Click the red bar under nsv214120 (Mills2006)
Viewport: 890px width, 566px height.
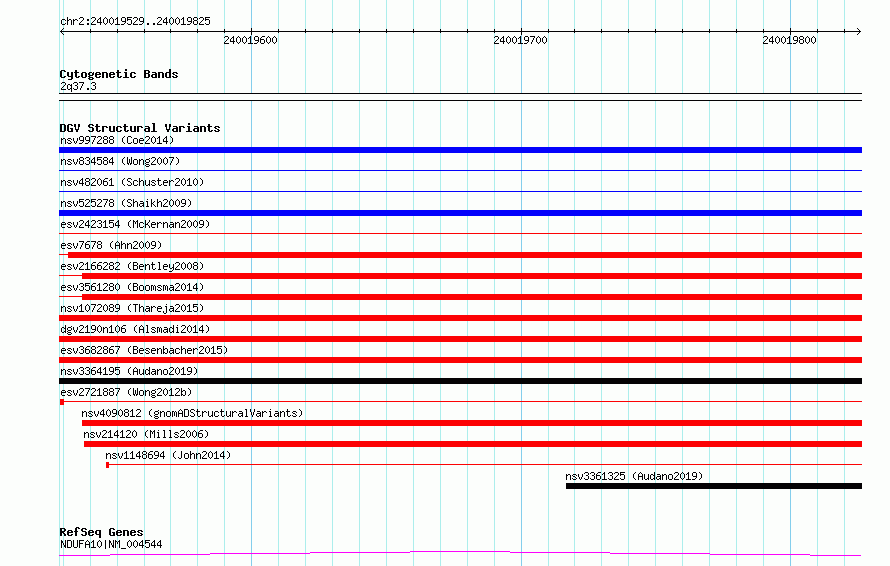[473, 444]
